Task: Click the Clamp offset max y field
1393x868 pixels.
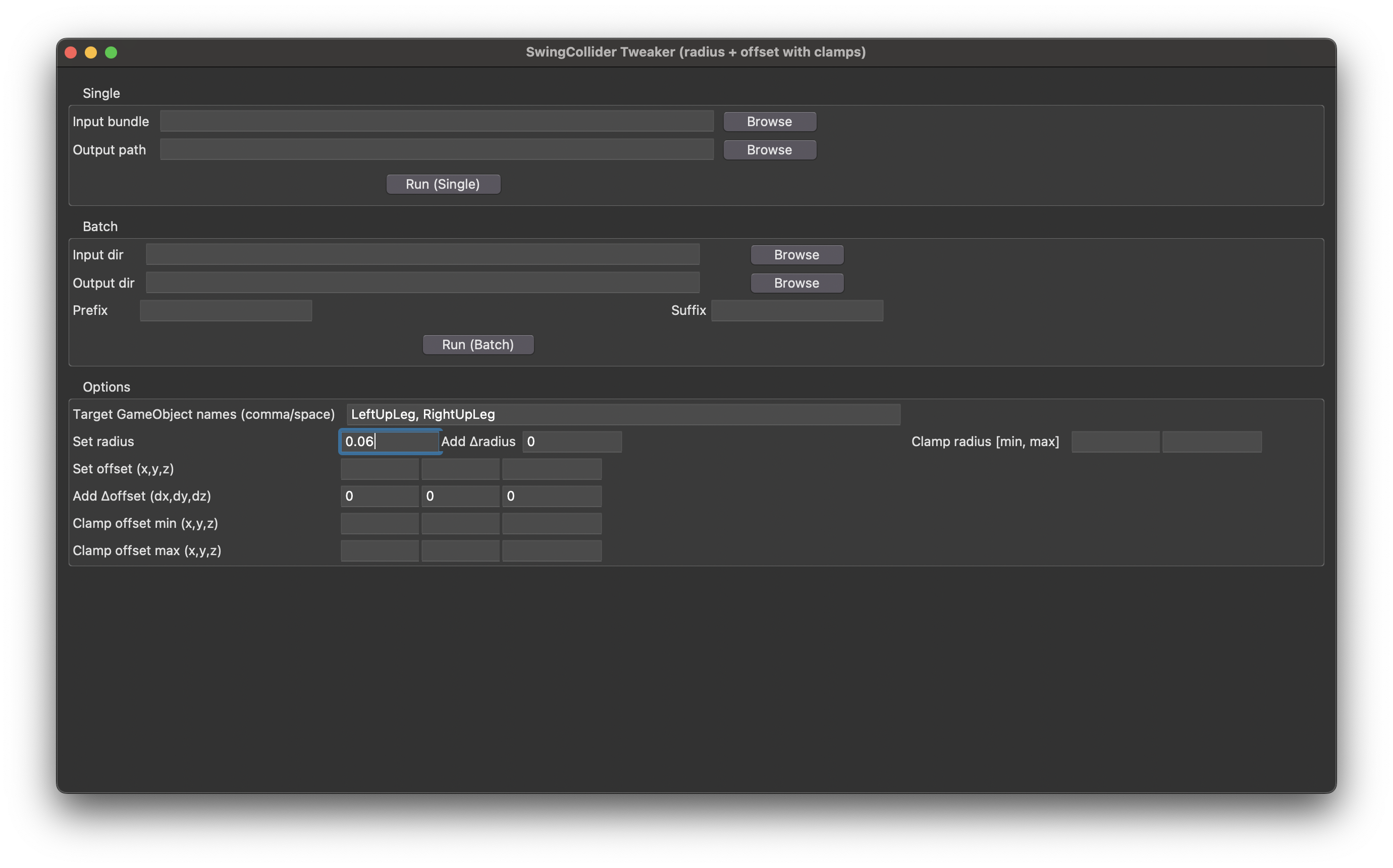Action: point(460,551)
